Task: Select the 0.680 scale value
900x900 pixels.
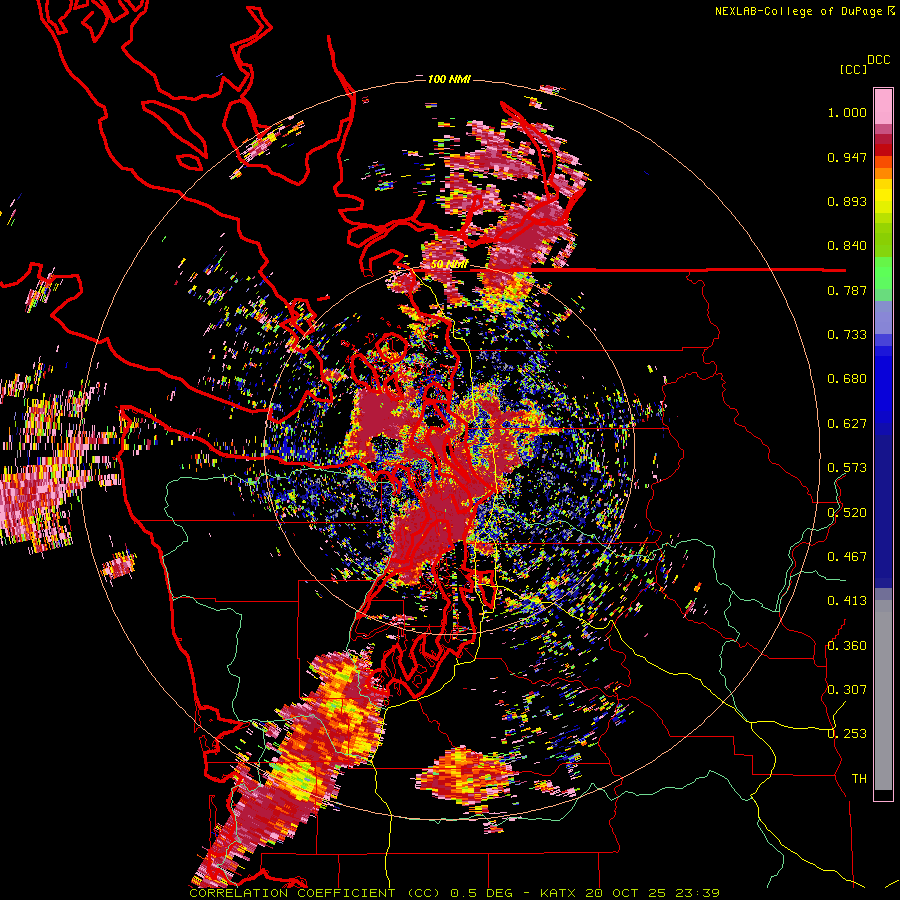Action: coord(847,379)
